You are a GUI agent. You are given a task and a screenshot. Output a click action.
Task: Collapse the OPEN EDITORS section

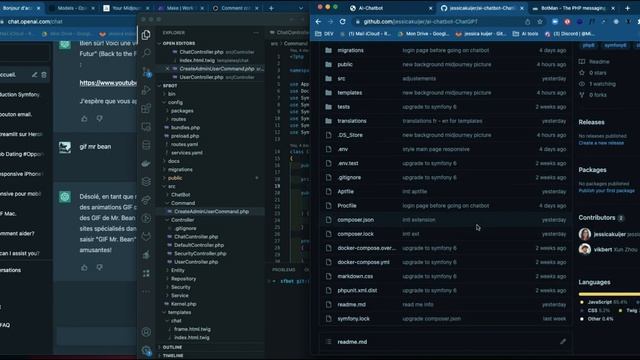[x=178, y=43]
